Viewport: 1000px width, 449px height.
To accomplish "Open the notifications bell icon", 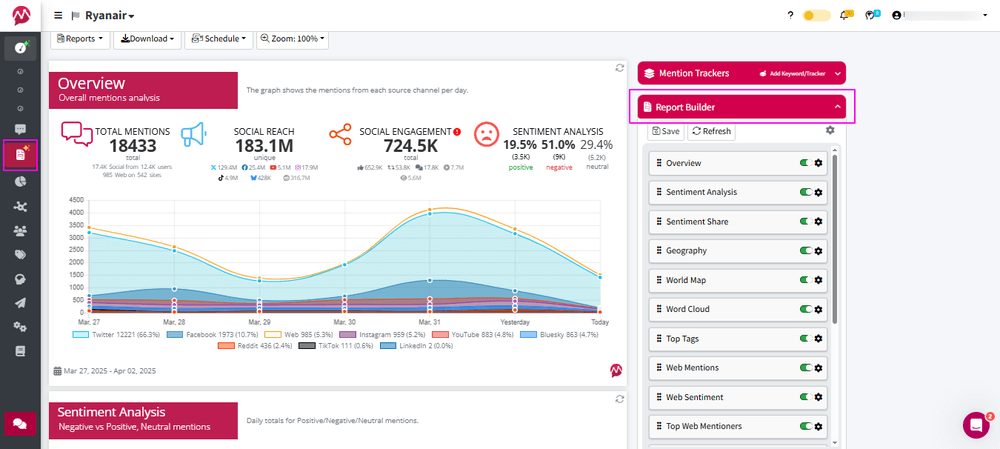I will click(846, 15).
